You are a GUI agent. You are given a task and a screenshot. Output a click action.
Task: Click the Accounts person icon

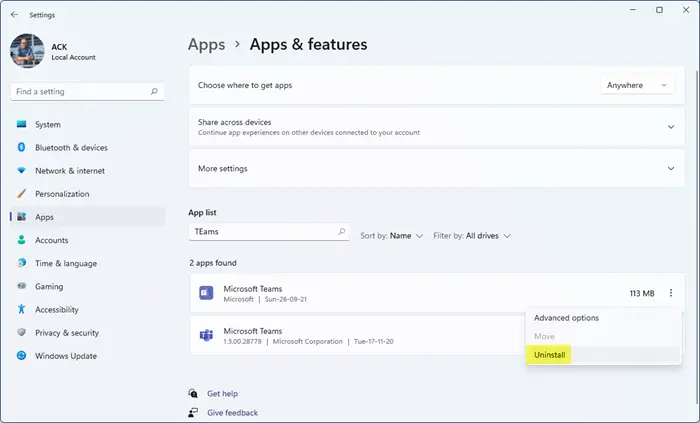(21, 240)
